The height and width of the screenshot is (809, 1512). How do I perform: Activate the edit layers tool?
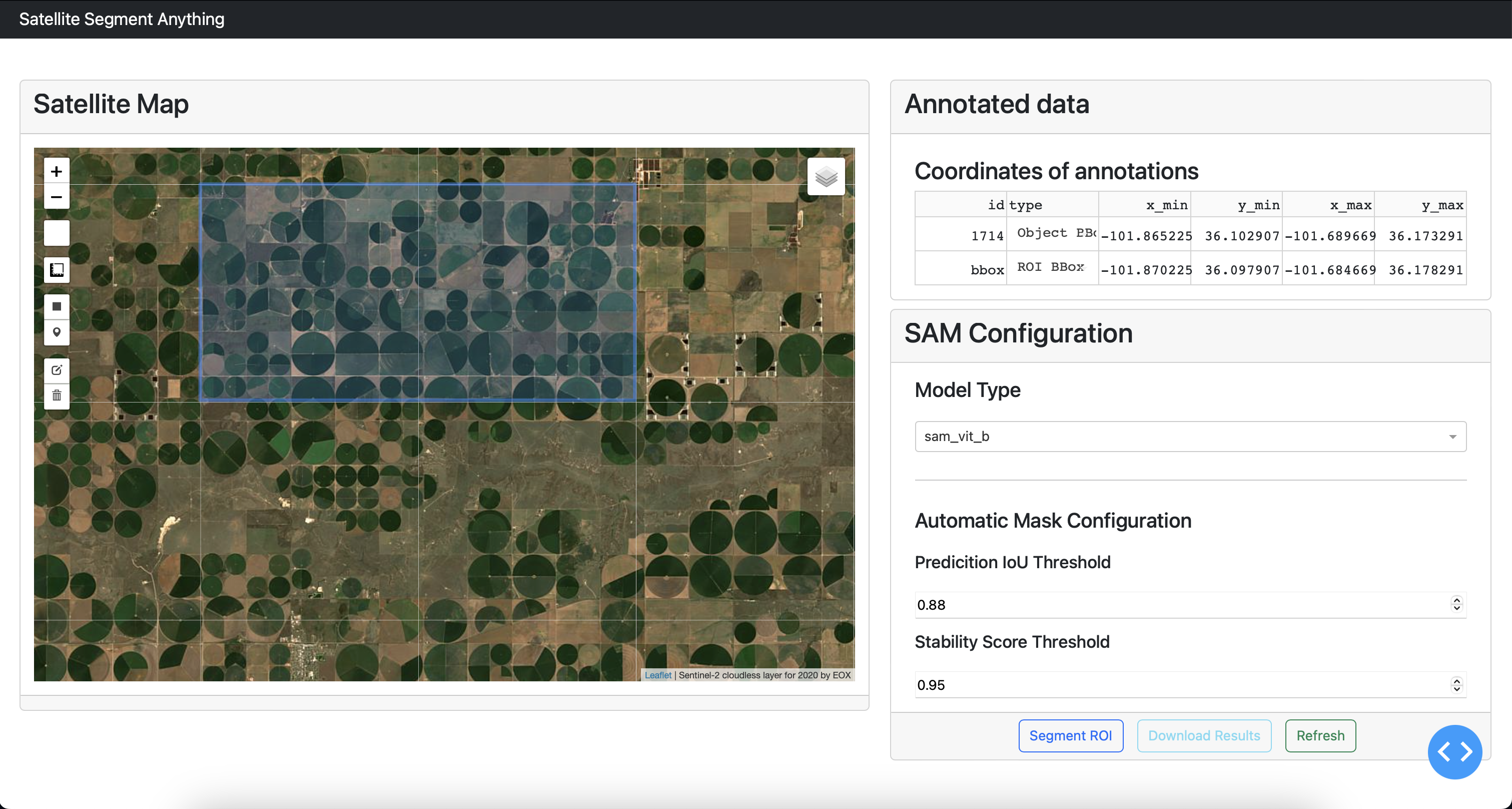pyautogui.click(x=57, y=370)
